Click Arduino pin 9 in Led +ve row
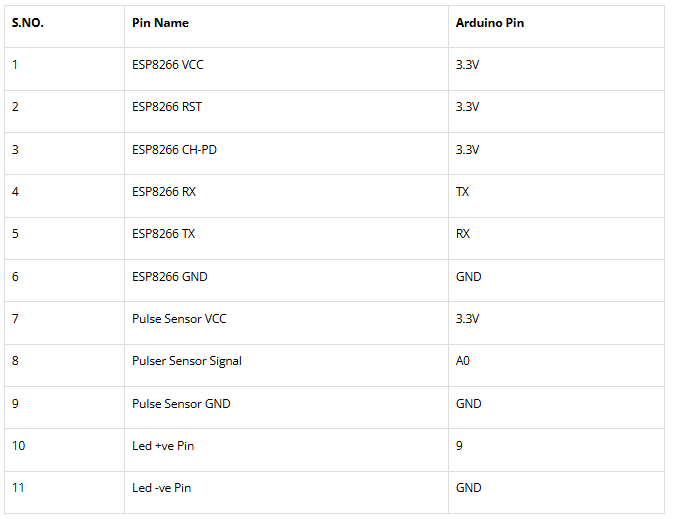The image size is (674, 519). coord(460,446)
